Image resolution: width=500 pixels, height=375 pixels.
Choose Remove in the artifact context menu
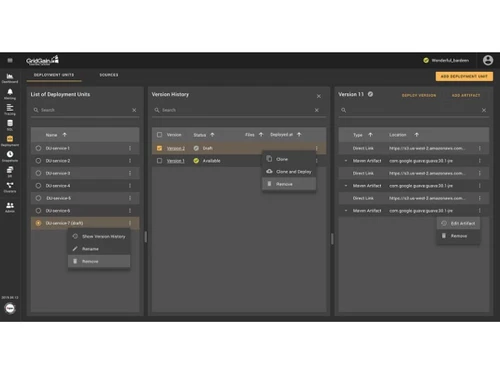pos(458,236)
